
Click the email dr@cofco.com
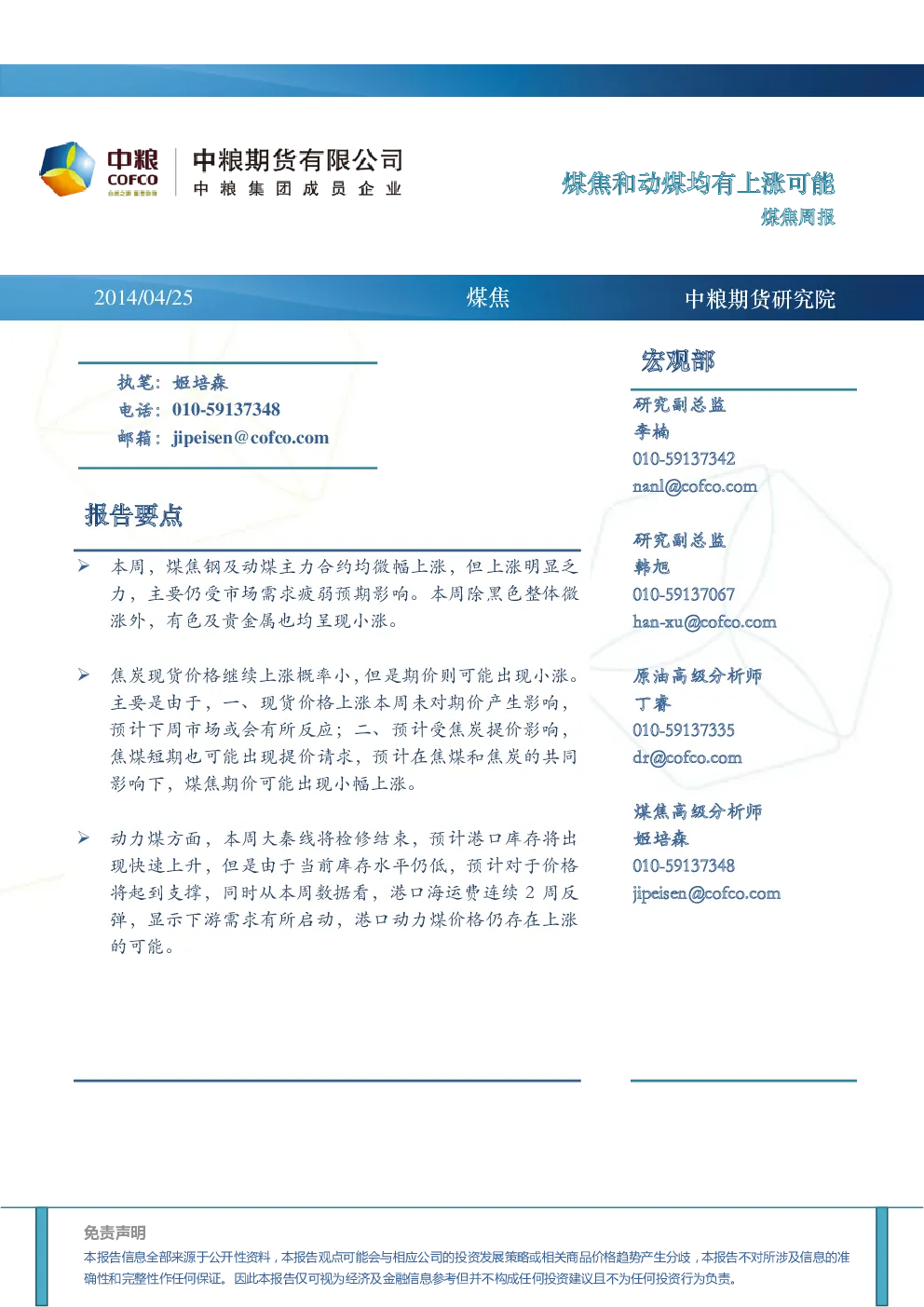687,758
